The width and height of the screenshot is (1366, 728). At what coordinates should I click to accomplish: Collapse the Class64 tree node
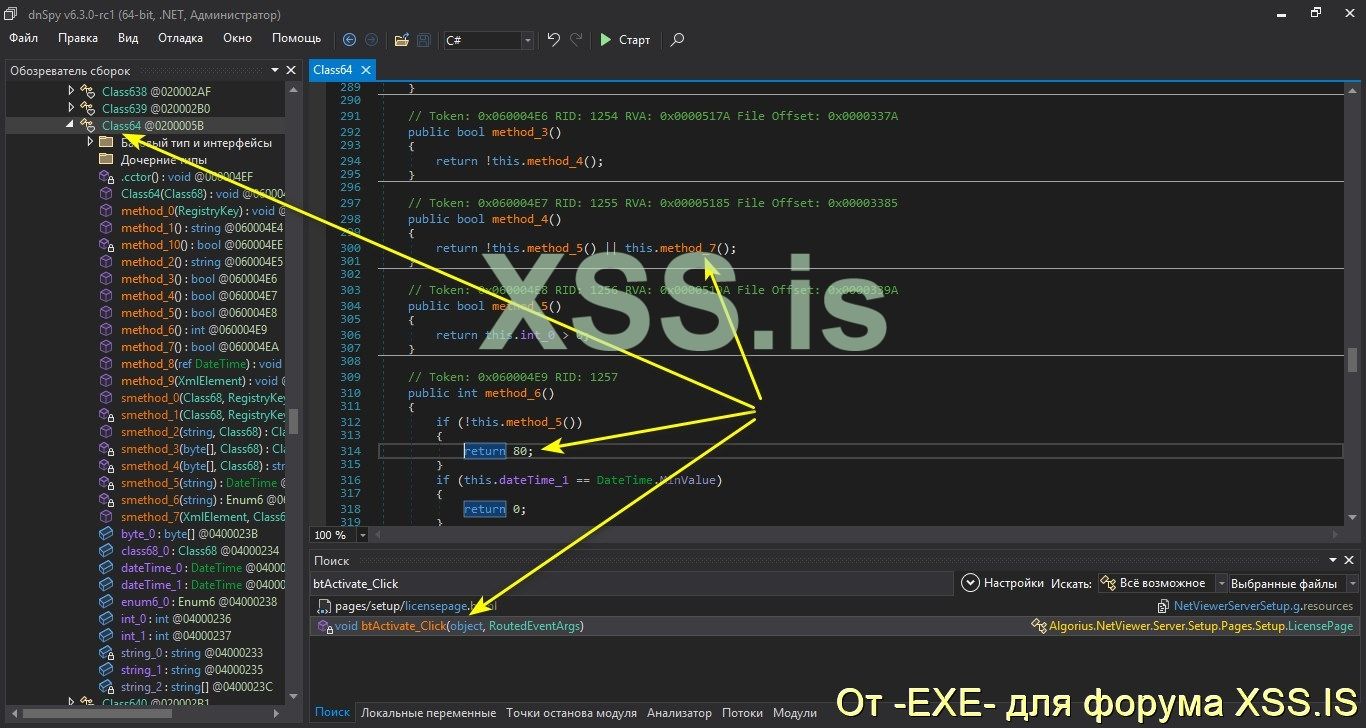click(x=71, y=125)
